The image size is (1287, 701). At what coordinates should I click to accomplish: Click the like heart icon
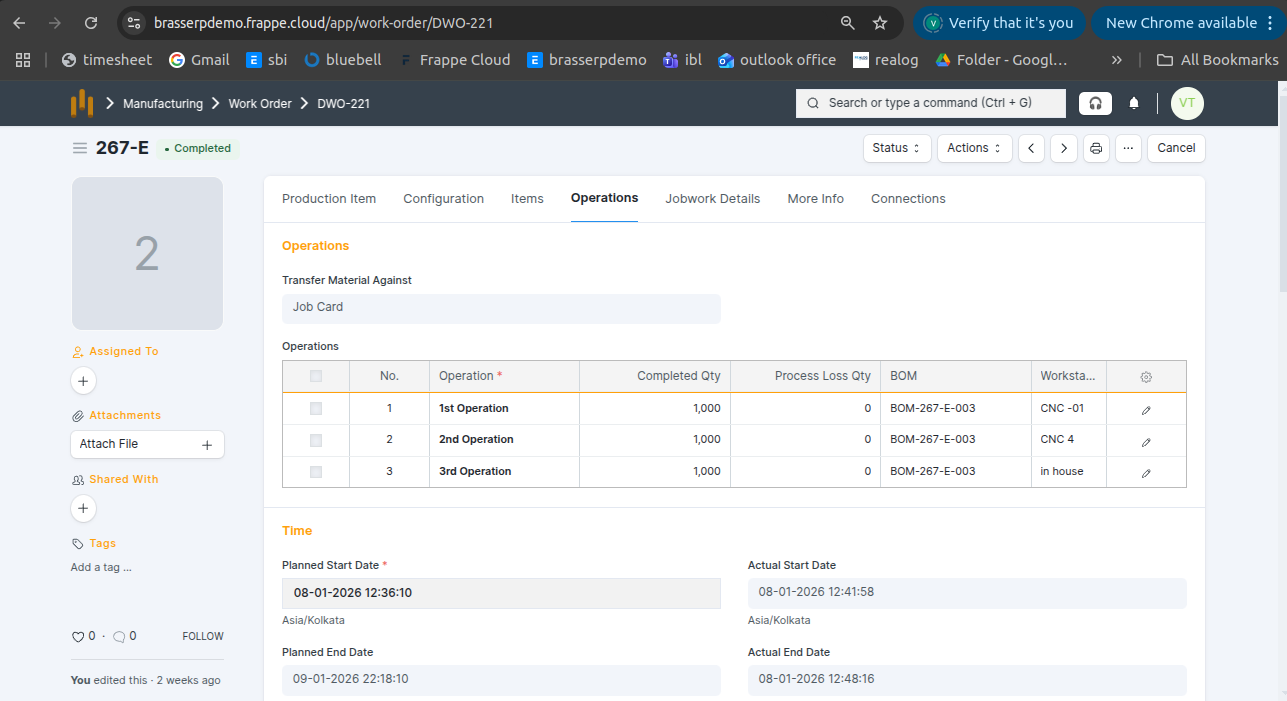point(78,636)
